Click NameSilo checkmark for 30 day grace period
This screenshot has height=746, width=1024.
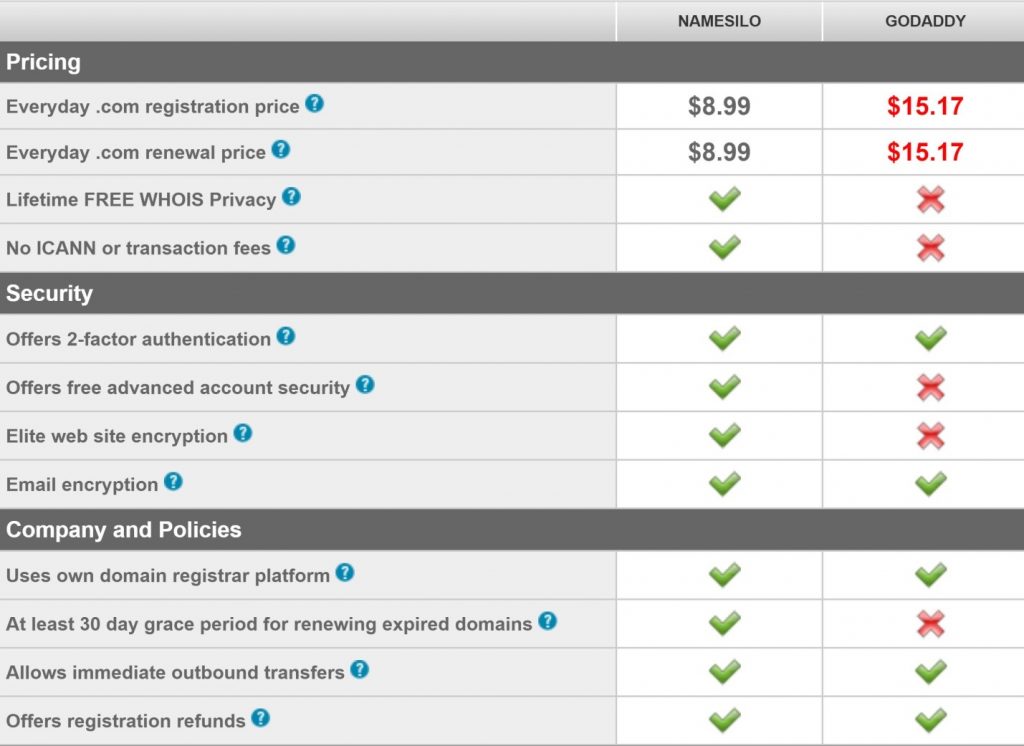(x=725, y=623)
